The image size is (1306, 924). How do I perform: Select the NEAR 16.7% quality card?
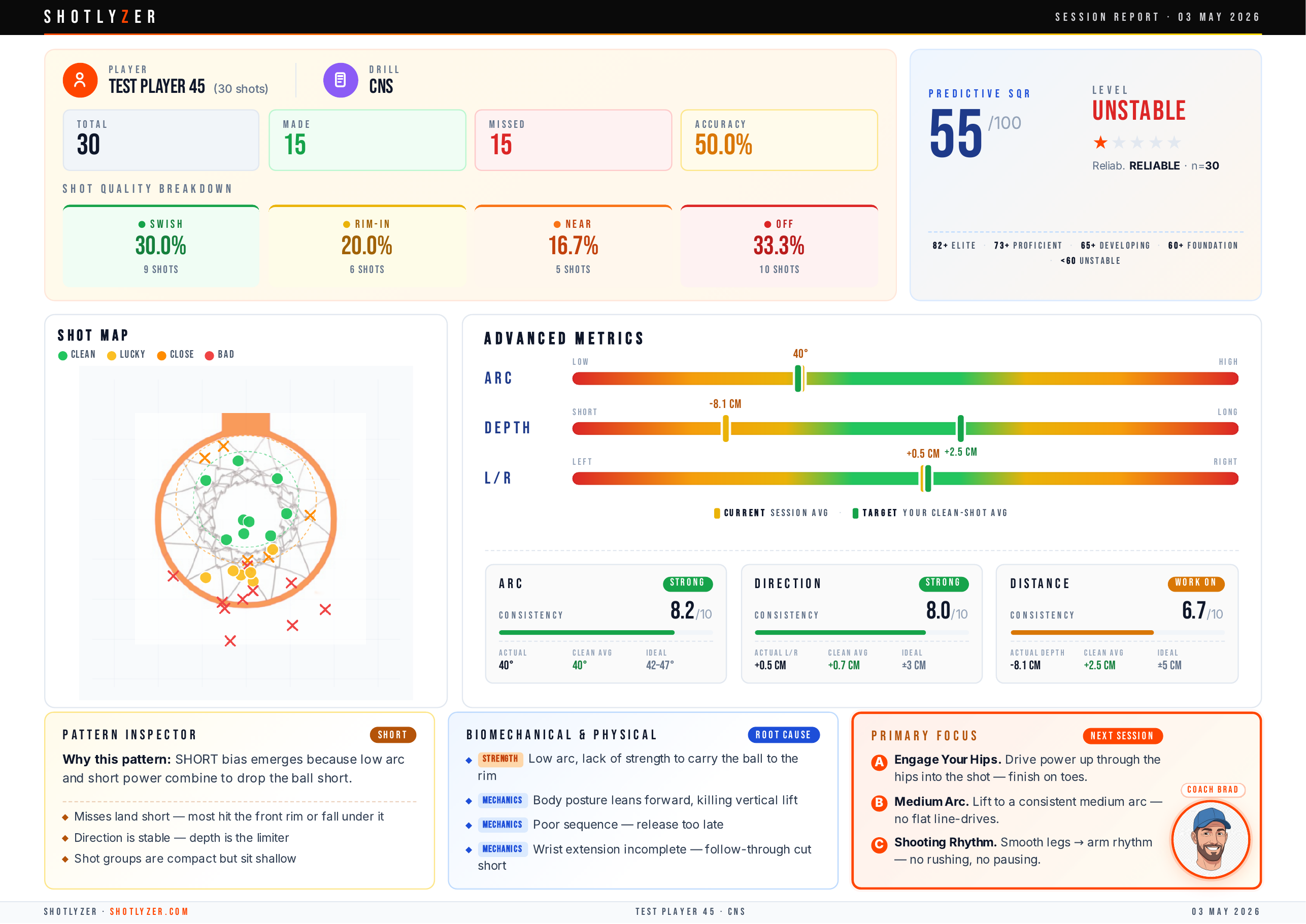click(x=573, y=246)
